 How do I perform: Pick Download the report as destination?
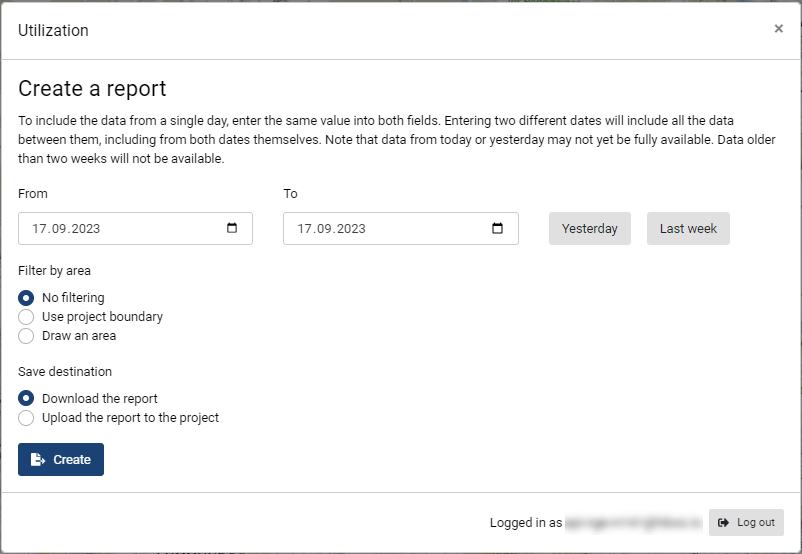[x=26, y=399]
